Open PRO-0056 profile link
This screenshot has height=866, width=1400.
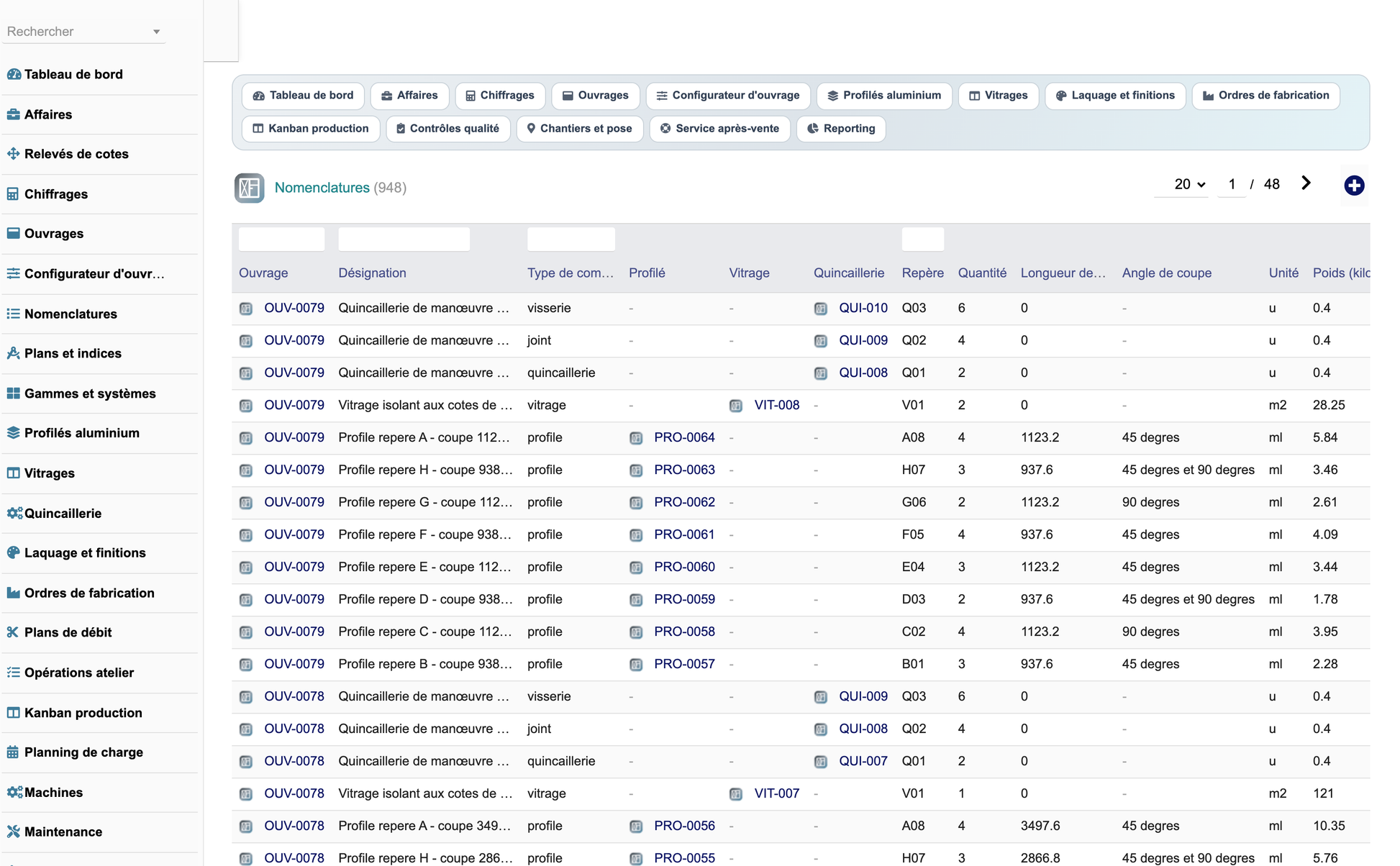(684, 826)
